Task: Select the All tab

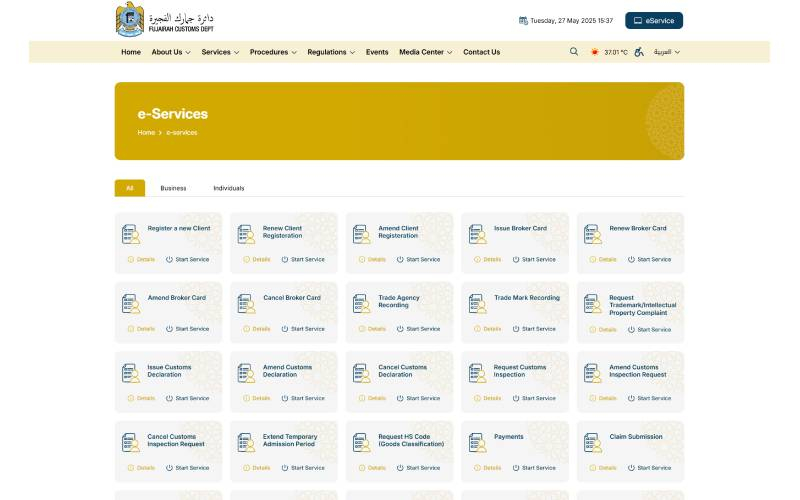Action: [x=130, y=188]
